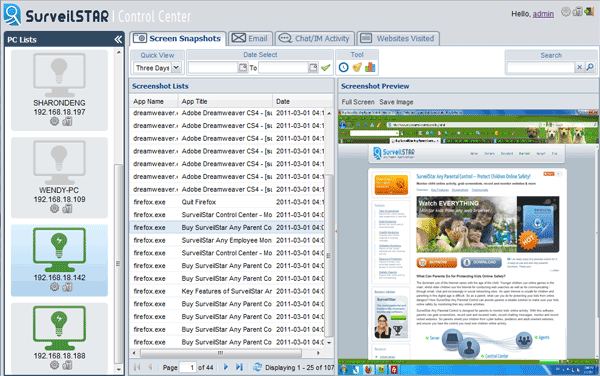Select the 192.168.18.142 online monitor
The width and height of the screenshot is (600, 376).
click(59, 249)
